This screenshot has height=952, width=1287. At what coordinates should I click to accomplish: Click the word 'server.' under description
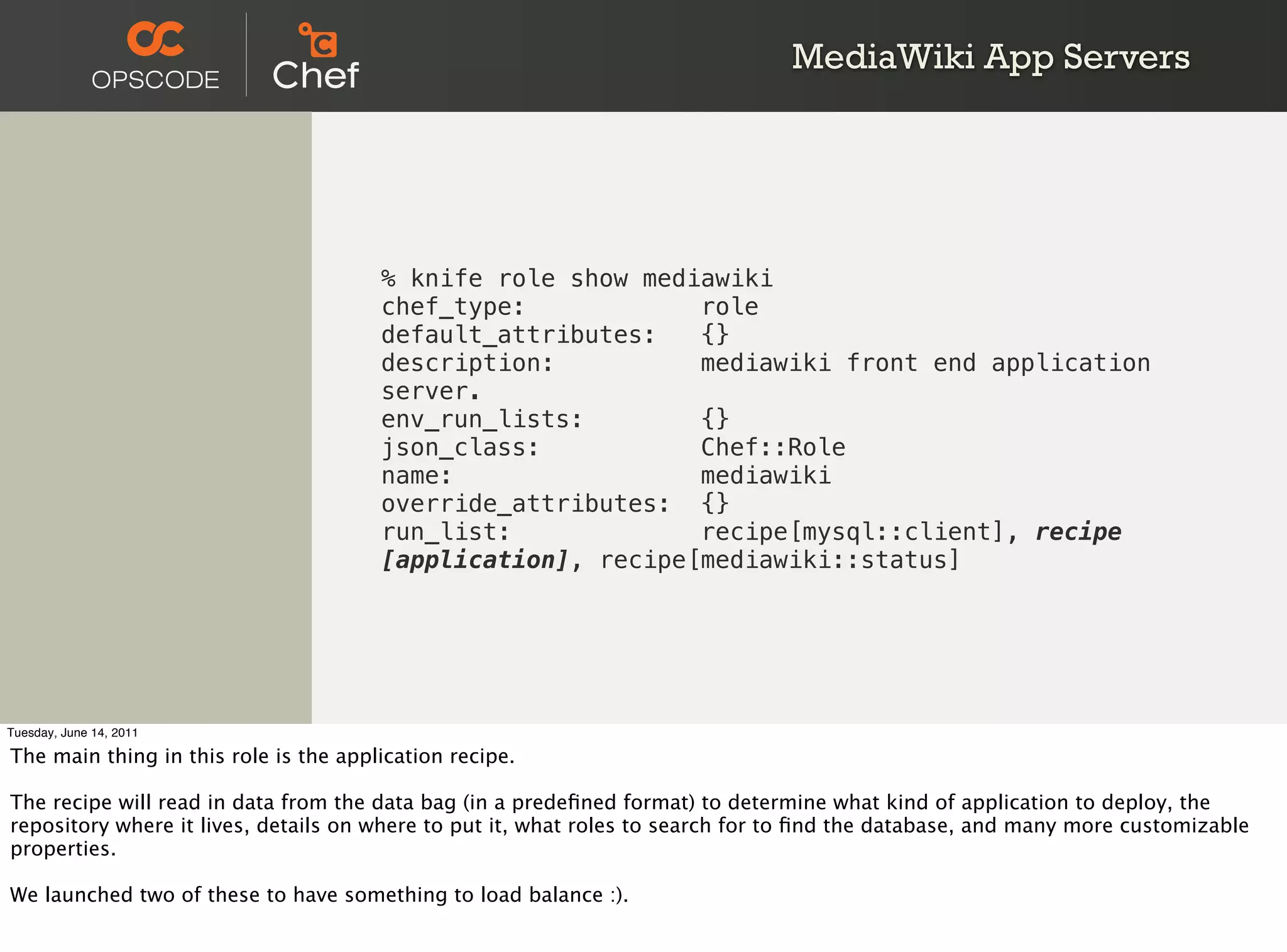[x=430, y=391]
